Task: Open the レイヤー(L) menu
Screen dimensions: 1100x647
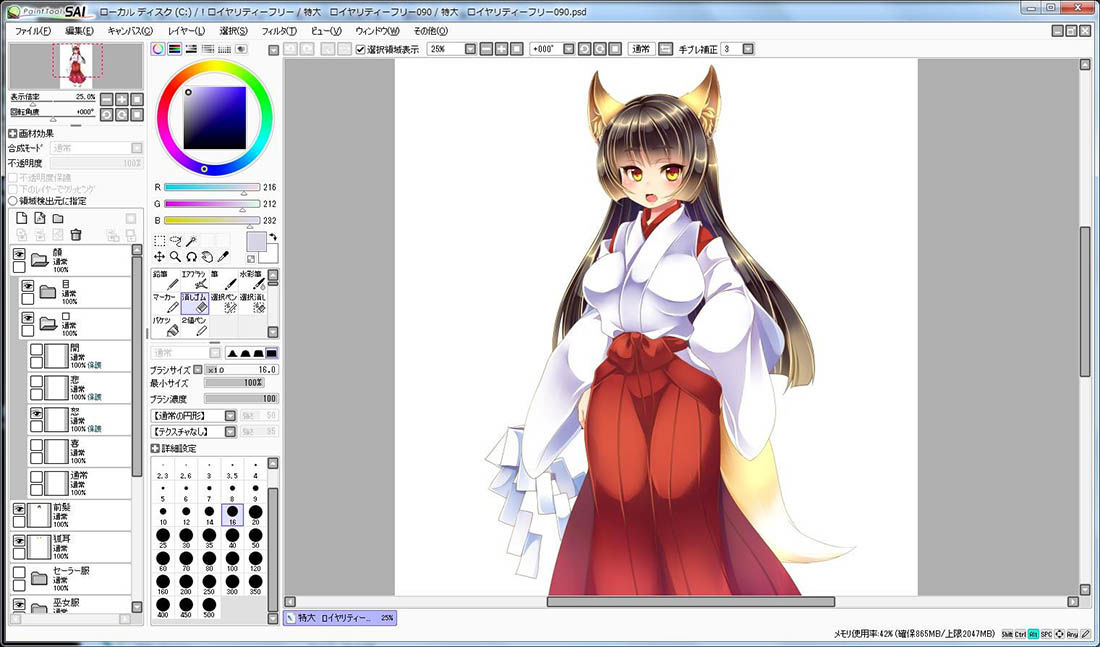Action: point(186,31)
